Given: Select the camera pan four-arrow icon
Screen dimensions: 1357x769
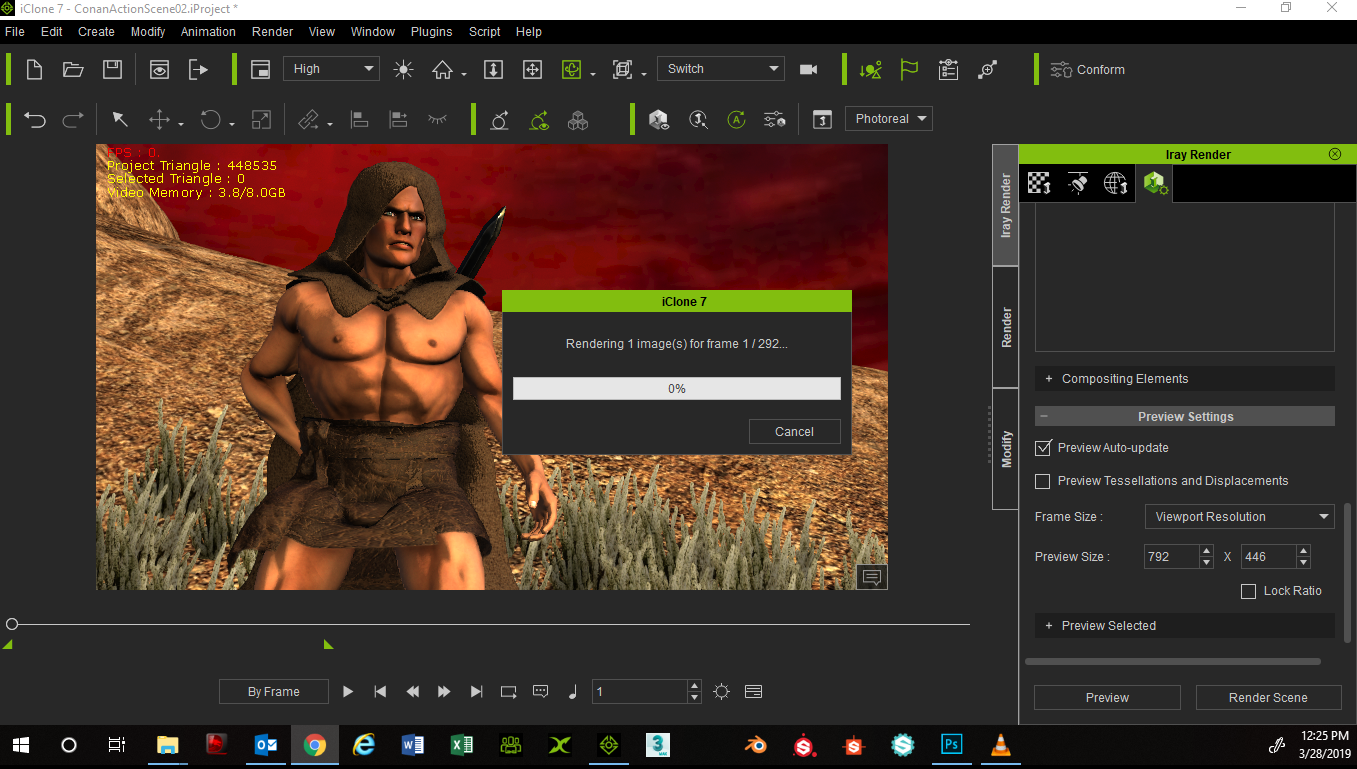Looking at the screenshot, I should tap(533, 69).
